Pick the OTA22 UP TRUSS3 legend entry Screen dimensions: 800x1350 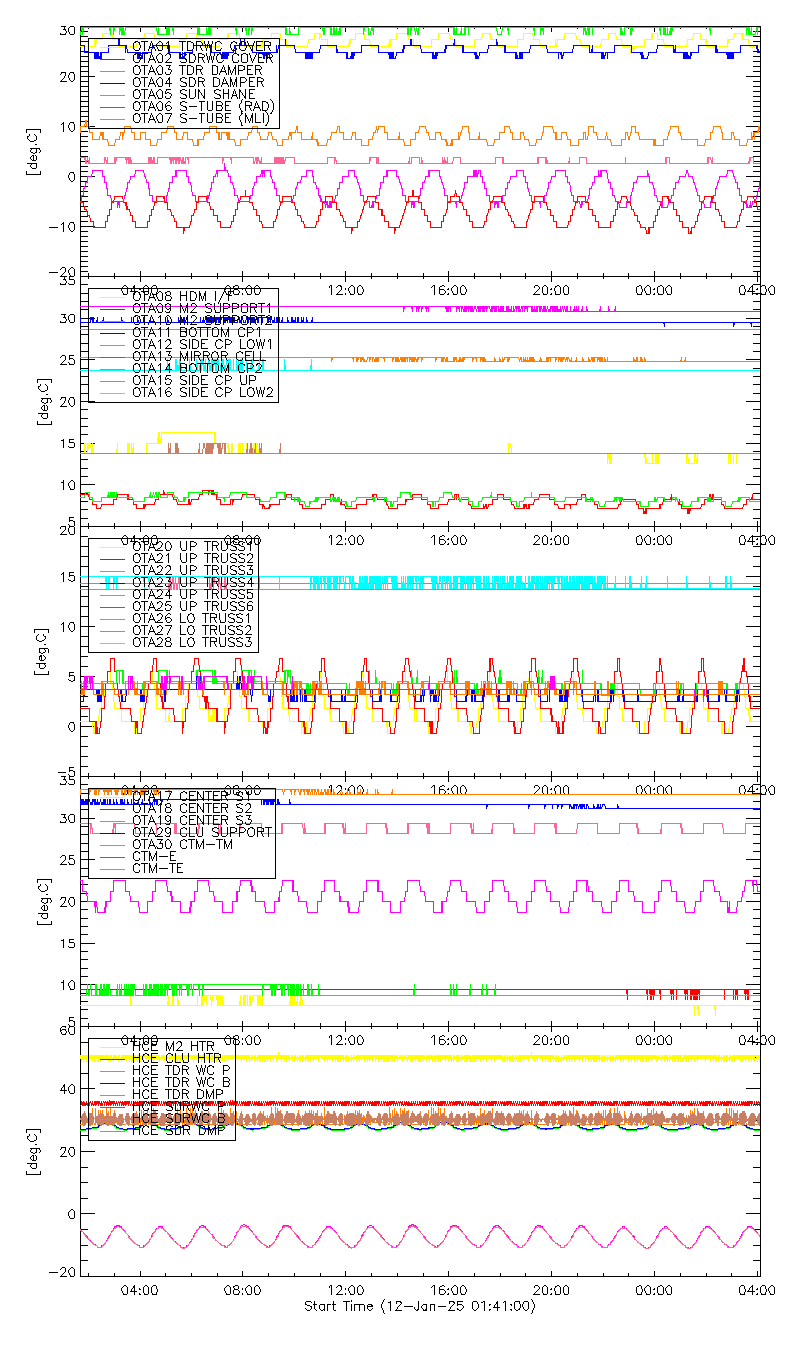pyautogui.click(x=194, y=570)
